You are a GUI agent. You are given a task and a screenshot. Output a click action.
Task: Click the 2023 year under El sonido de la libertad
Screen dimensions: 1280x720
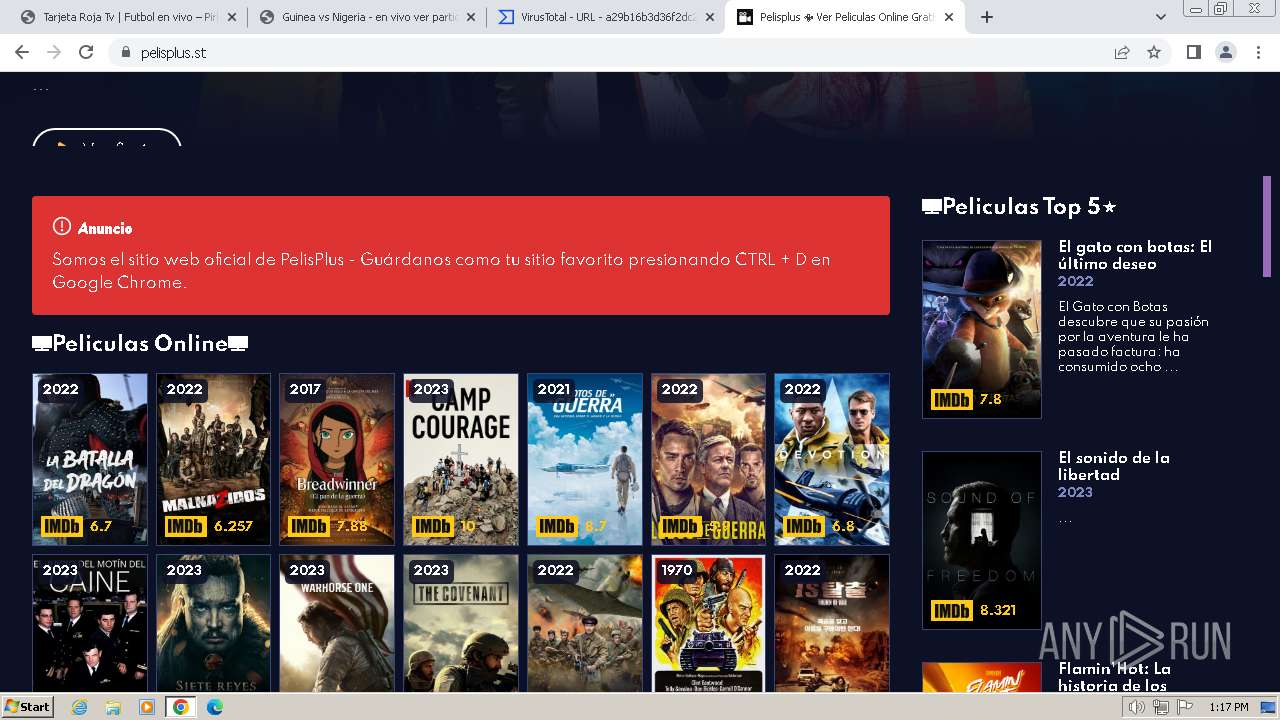click(1076, 492)
